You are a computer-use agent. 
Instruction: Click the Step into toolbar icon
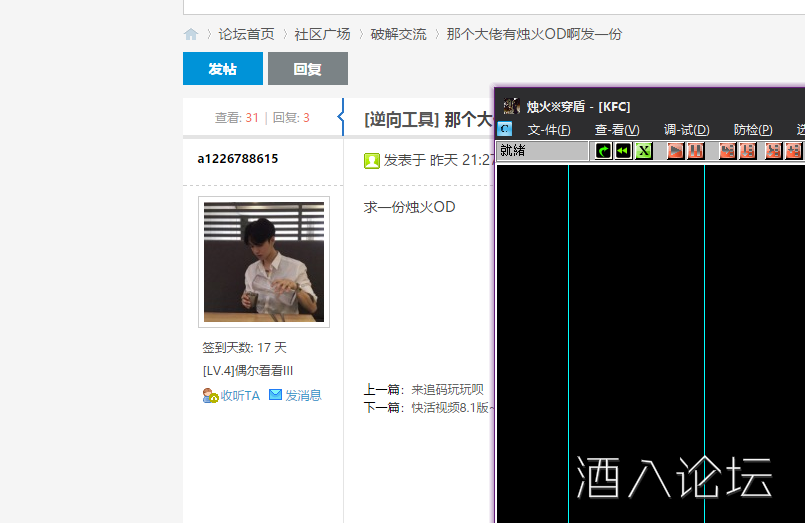pos(727,151)
